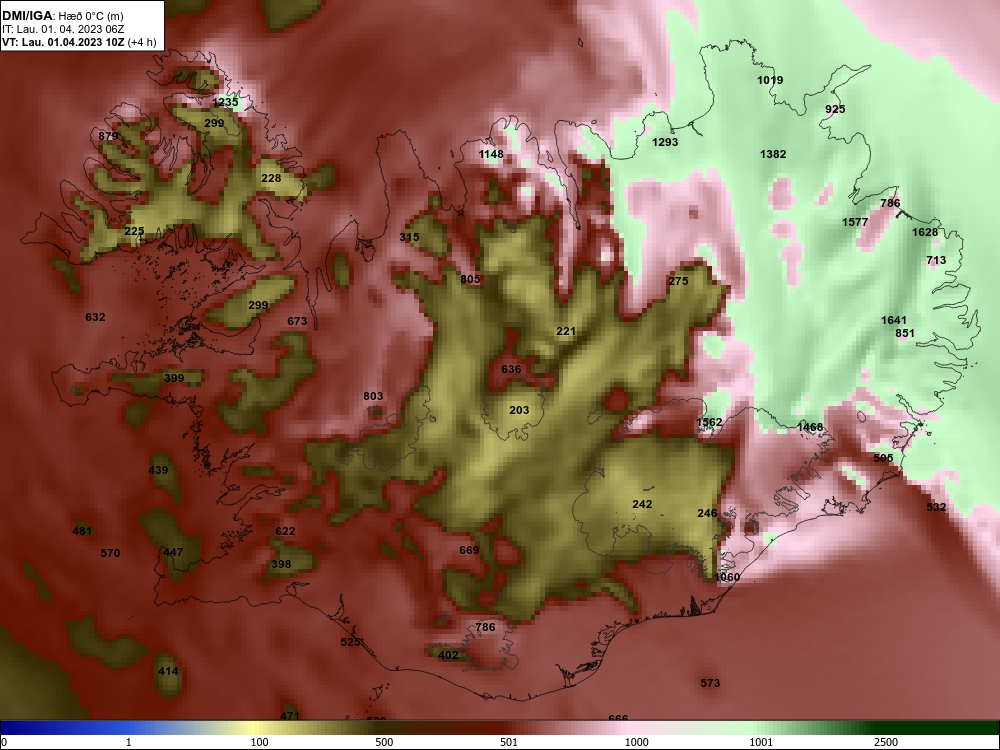Viewport: 1000px width, 750px height.
Task: Click the 398 map value
Action: pos(281,564)
